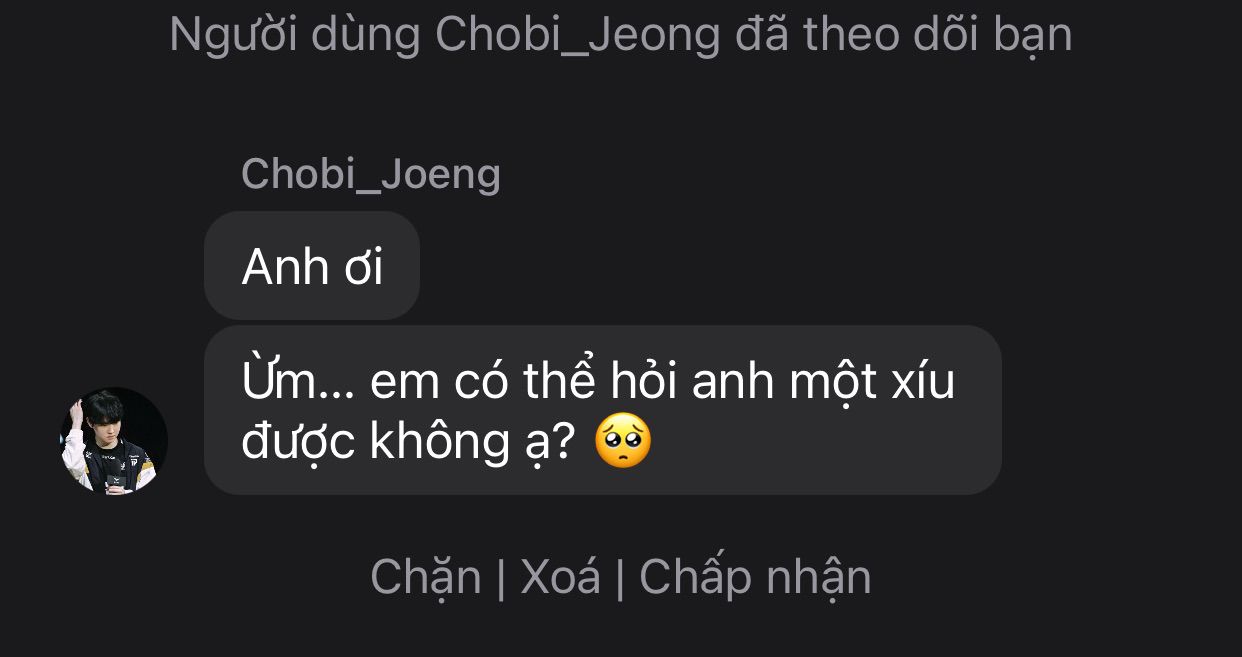The width and height of the screenshot is (1242, 657).
Task: Click the word 'Ừm...' in the message
Action: coord(298,381)
